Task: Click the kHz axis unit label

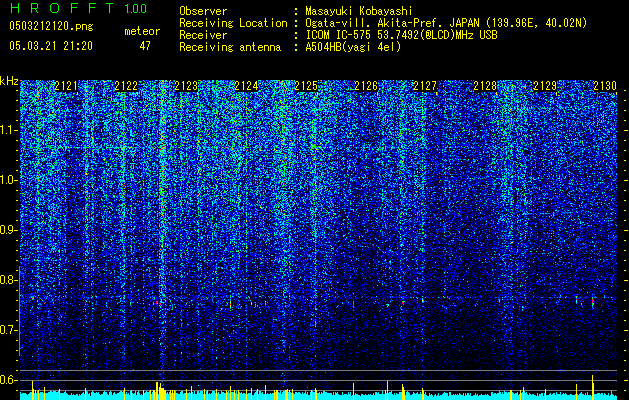Action: coord(9,81)
